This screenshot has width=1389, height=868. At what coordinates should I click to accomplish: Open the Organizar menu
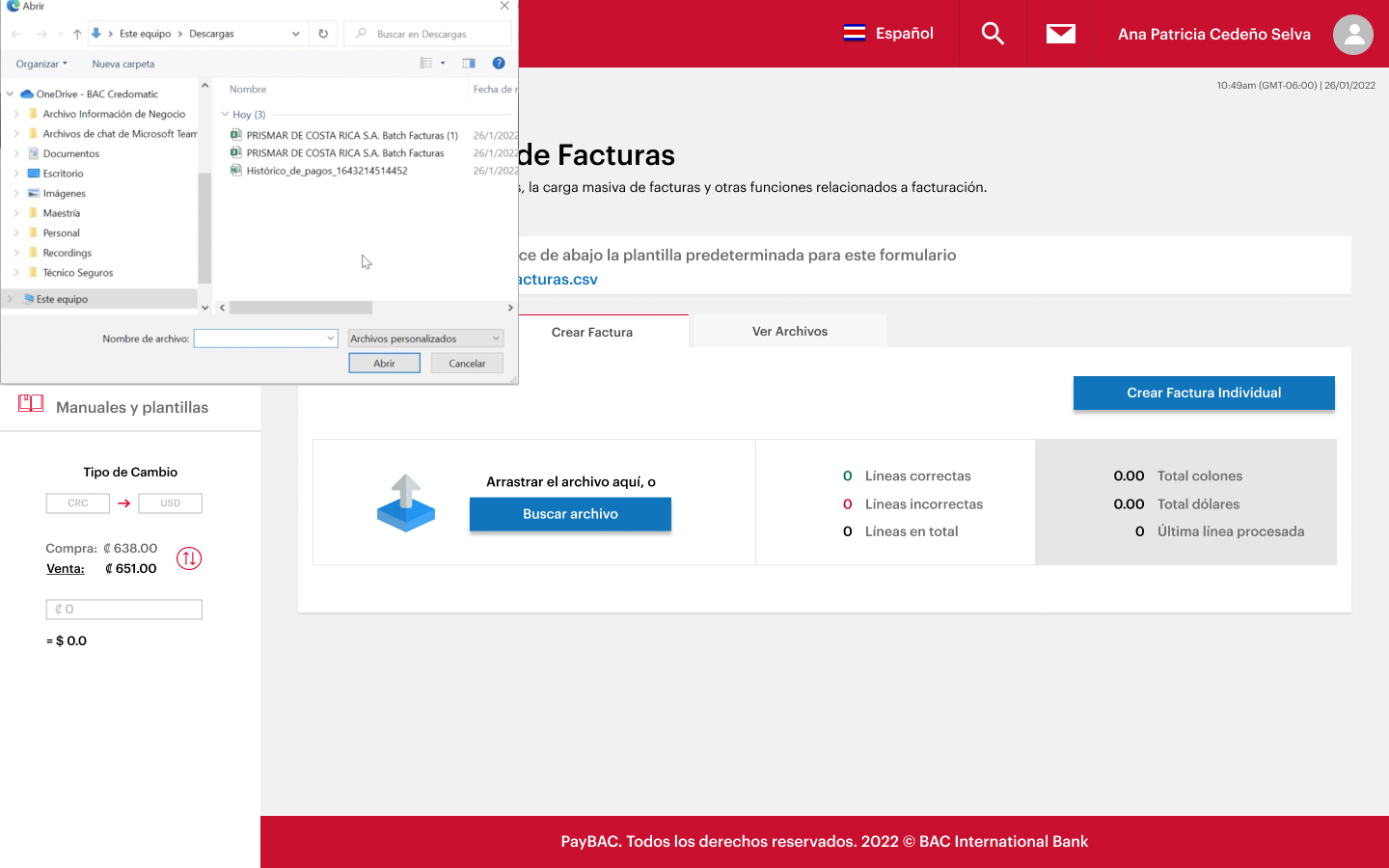(41, 63)
